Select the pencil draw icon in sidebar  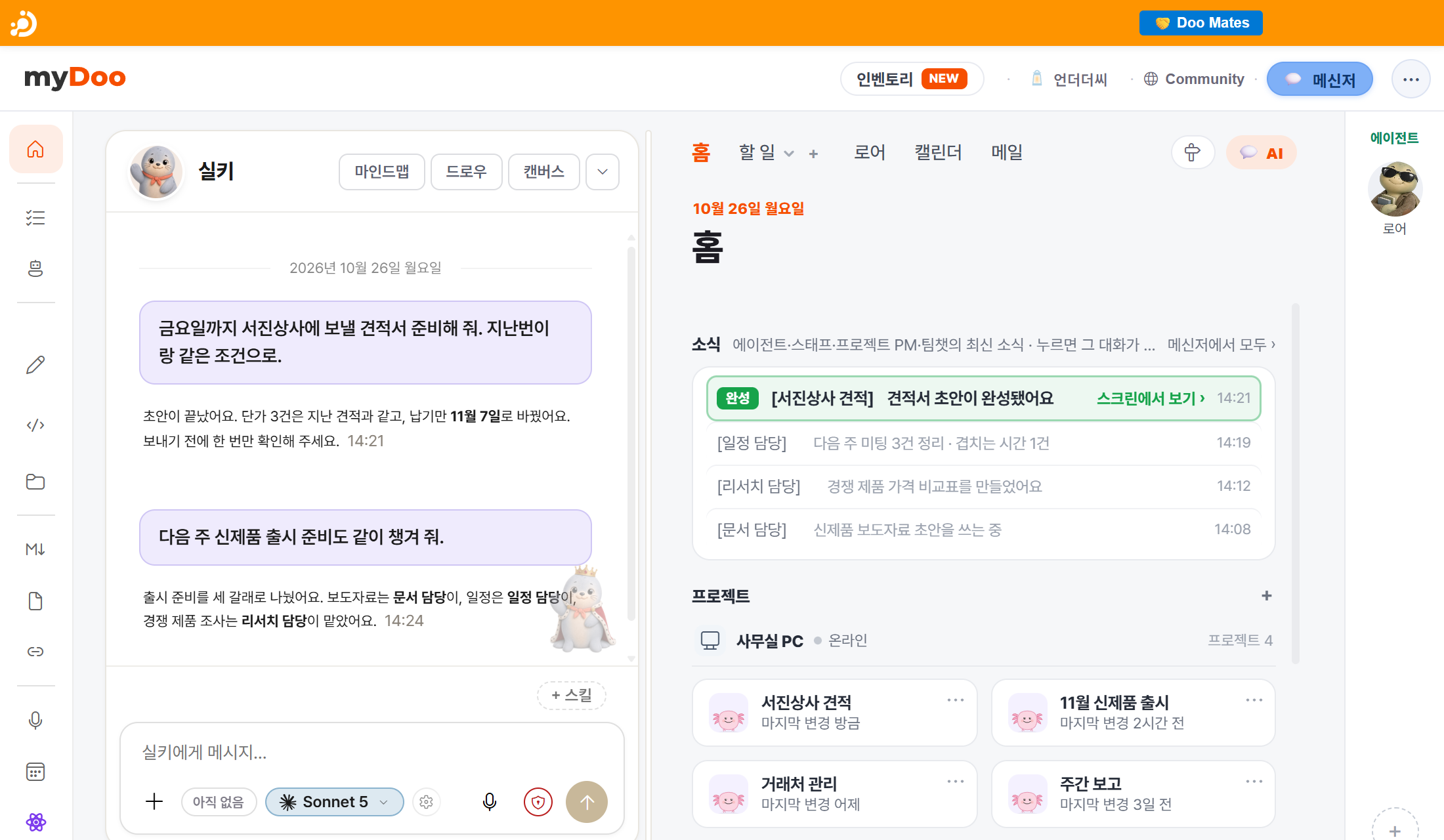click(x=35, y=365)
